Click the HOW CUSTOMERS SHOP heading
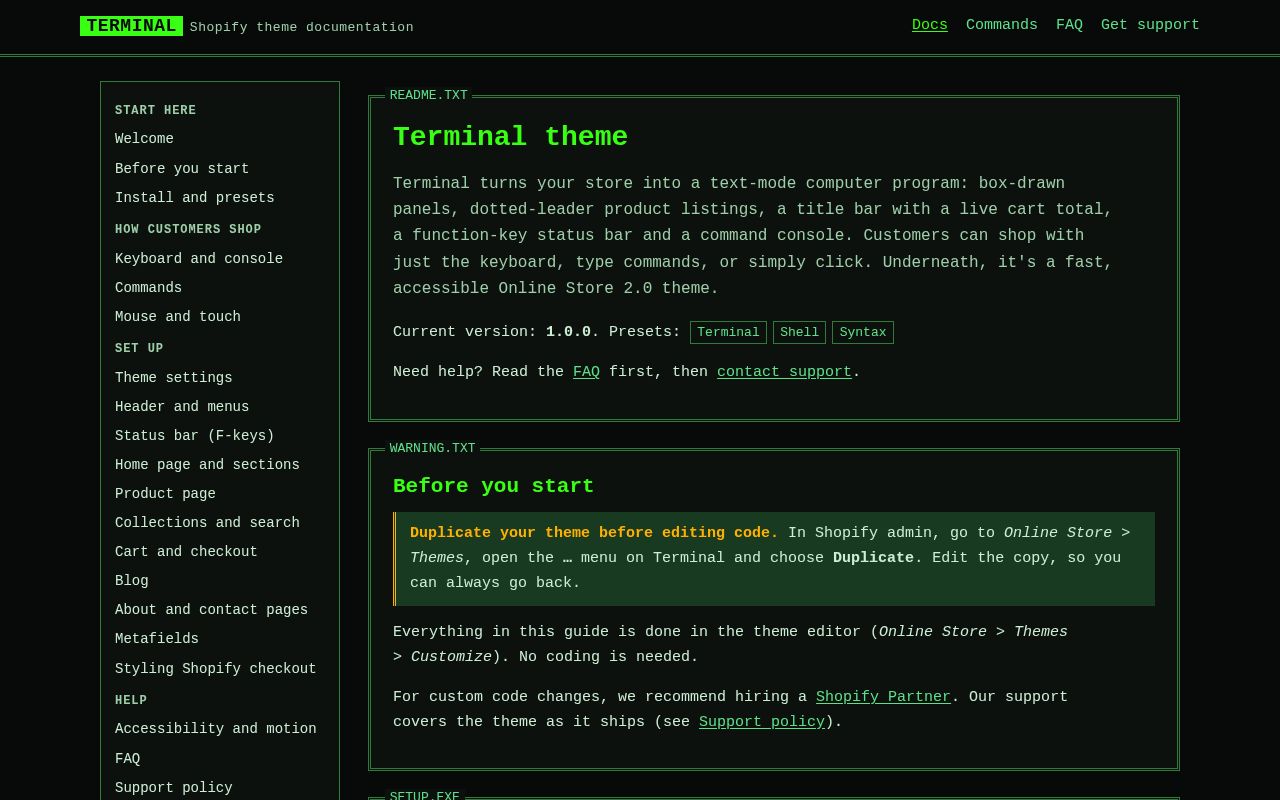The width and height of the screenshot is (1280, 800). pyautogui.click(x=188, y=230)
